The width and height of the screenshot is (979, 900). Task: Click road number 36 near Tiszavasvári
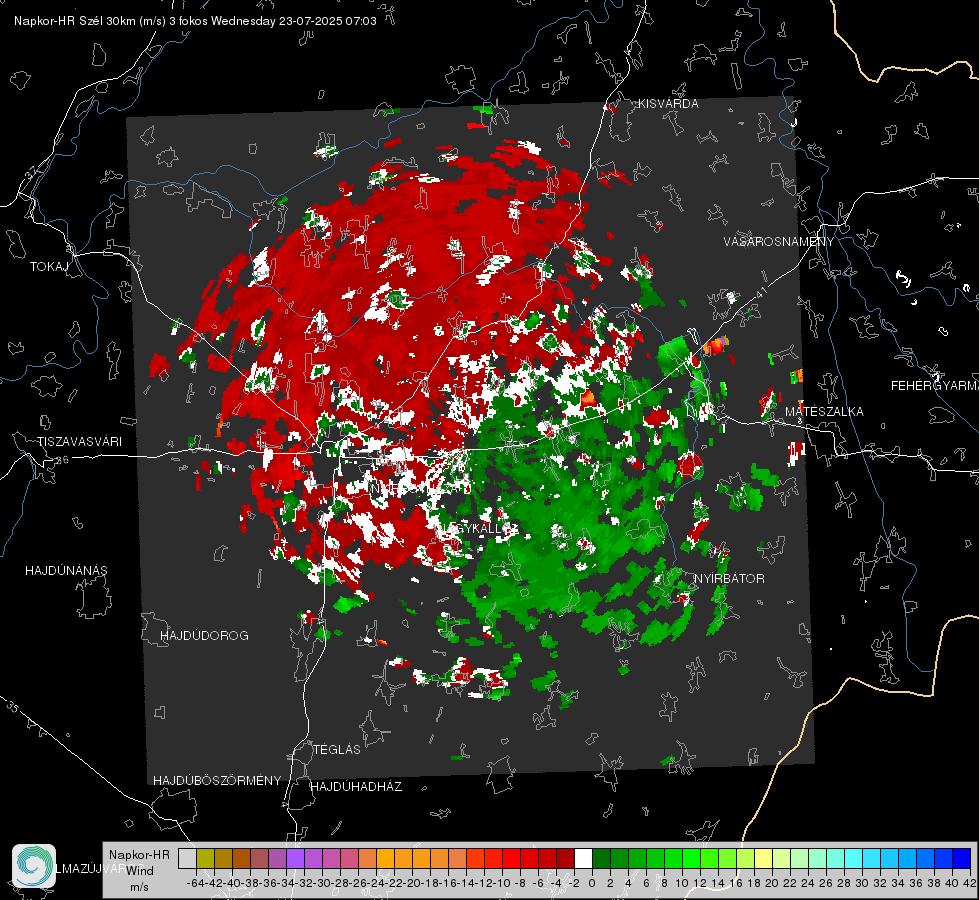pos(62,460)
